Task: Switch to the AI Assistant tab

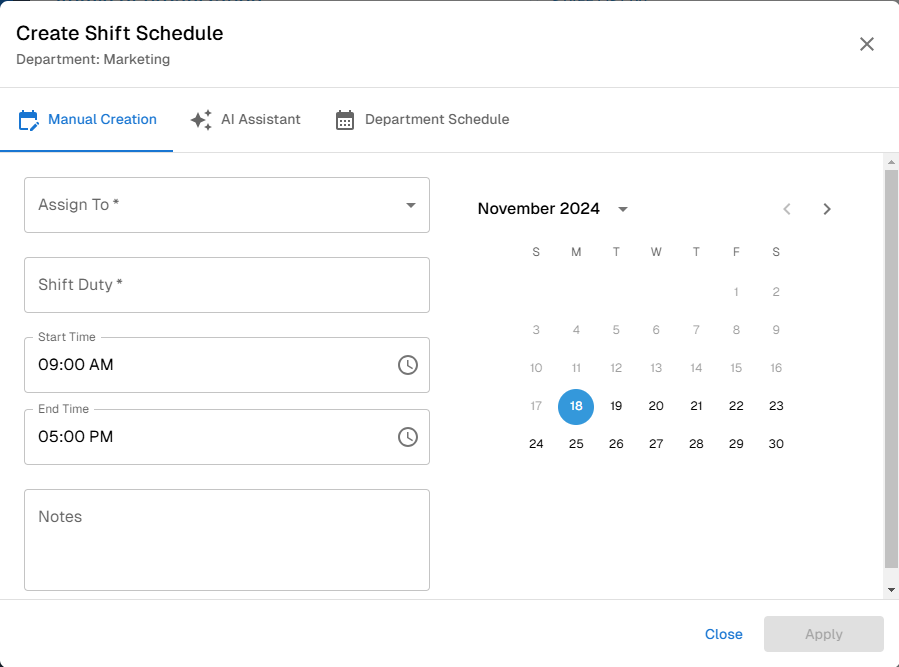Action: [246, 119]
